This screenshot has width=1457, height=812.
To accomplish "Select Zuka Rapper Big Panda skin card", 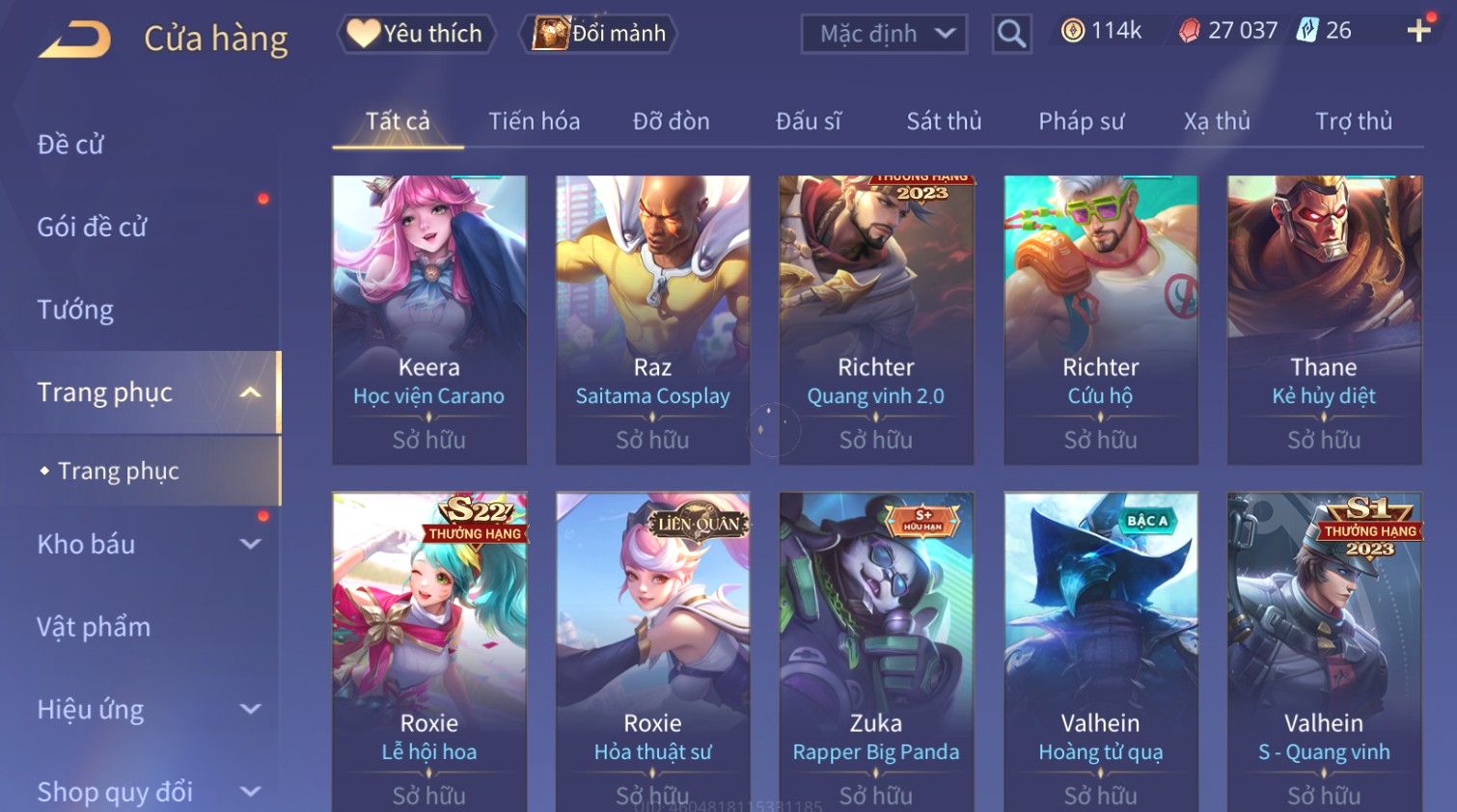I will click(x=876, y=652).
